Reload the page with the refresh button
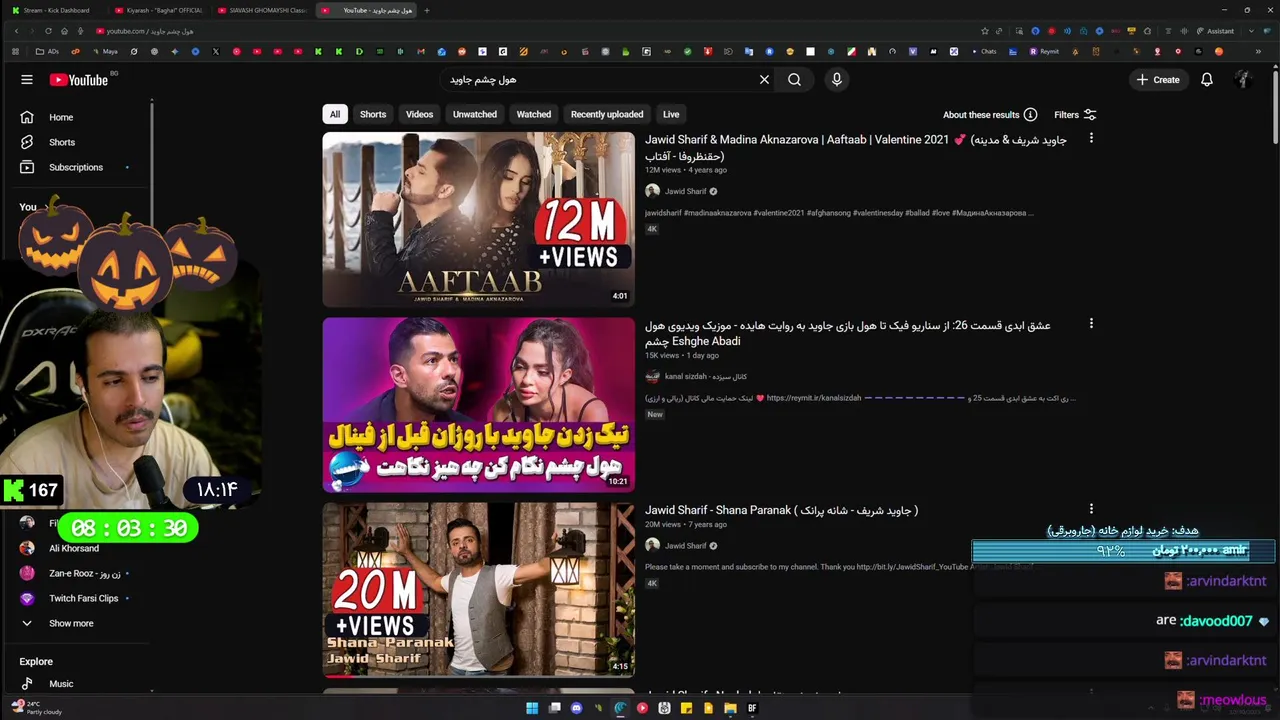Image resolution: width=1280 pixels, height=720 pixels. pyautogui.click(x=48, y=31)
